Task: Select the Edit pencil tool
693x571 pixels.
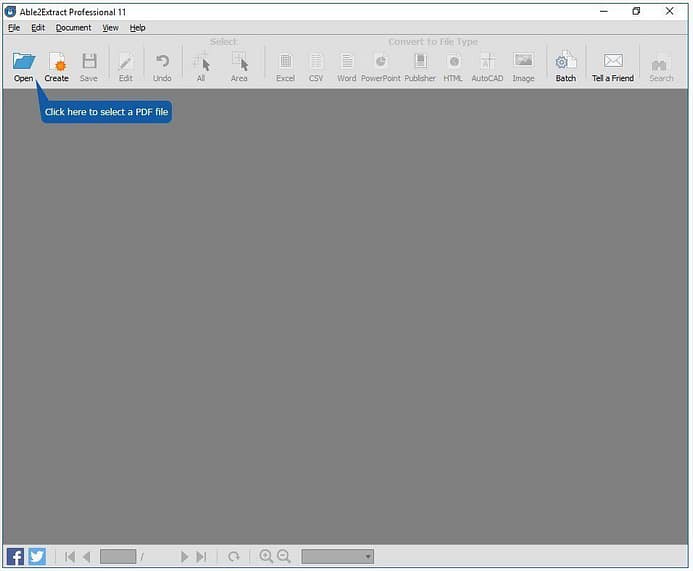Action: [x=126, y=62]
